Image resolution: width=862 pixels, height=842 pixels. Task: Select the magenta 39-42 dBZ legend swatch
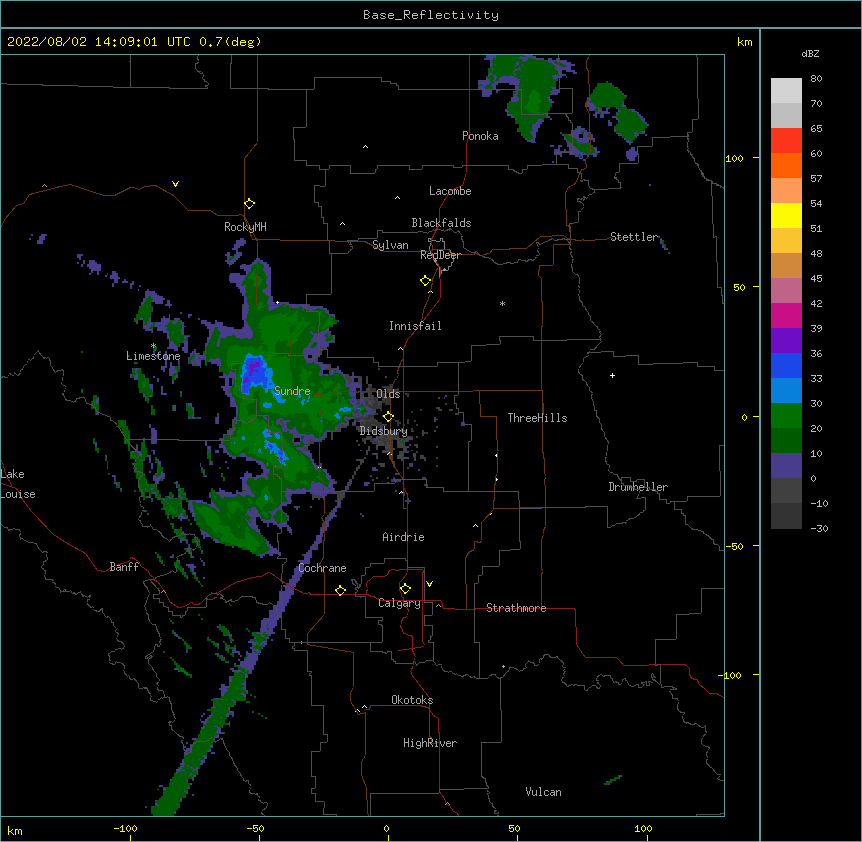pyautogui.click(x=786, y=316)
